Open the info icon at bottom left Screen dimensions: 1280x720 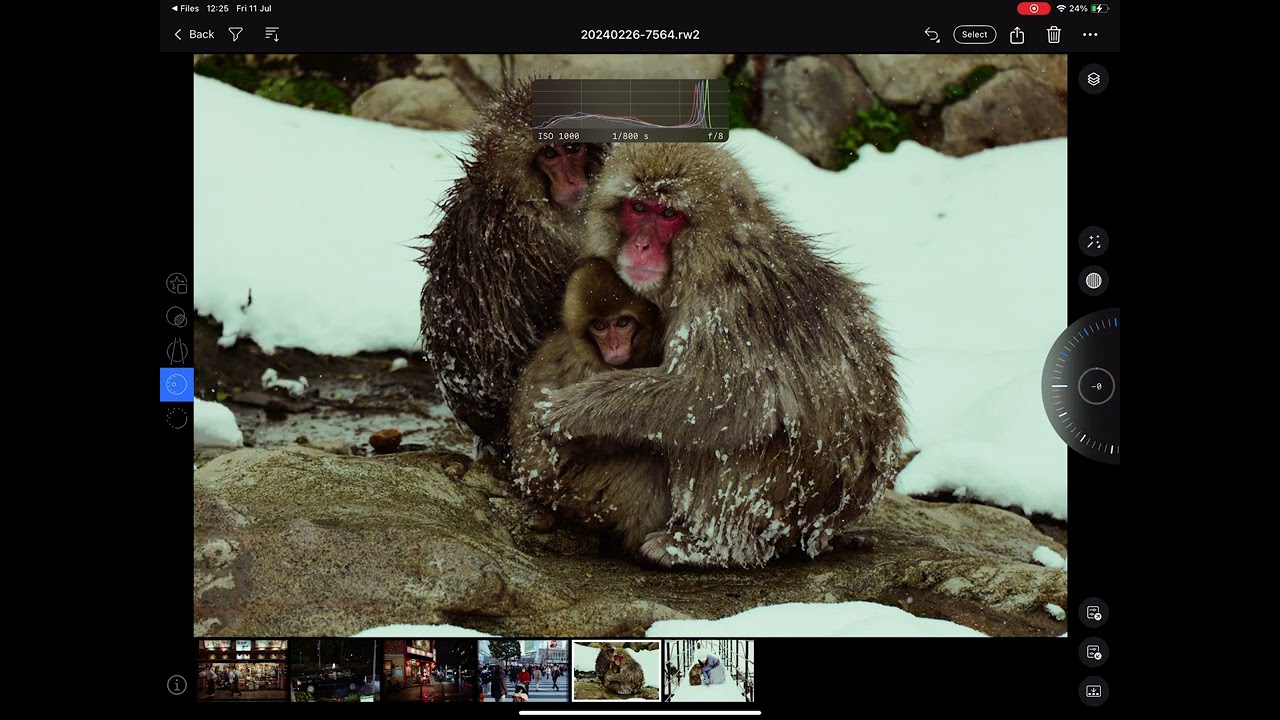(x=177, y=685)
